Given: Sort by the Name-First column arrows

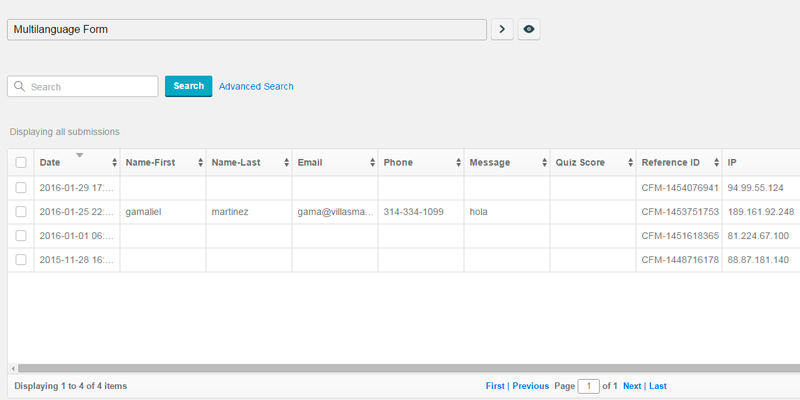Looking at the screenshot, I should click(x=200, y=163).
